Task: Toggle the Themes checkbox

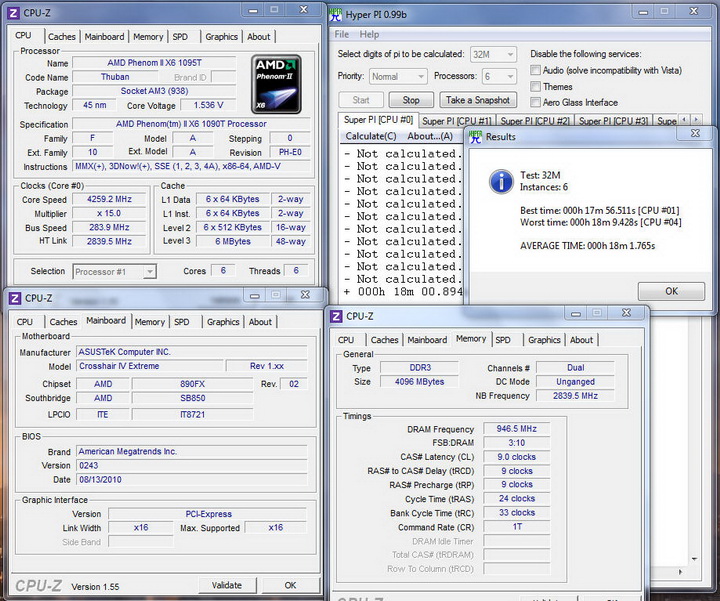Action: tap(535, 86)
